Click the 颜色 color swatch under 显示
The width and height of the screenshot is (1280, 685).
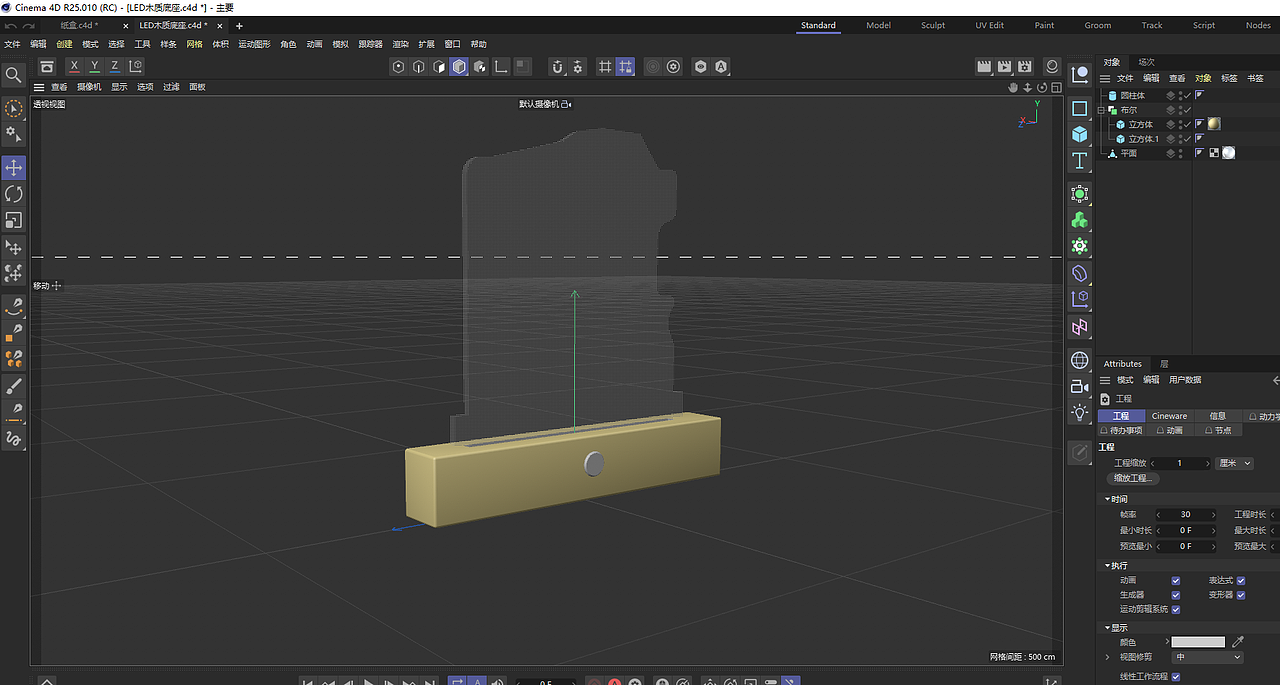(1196, 641)
